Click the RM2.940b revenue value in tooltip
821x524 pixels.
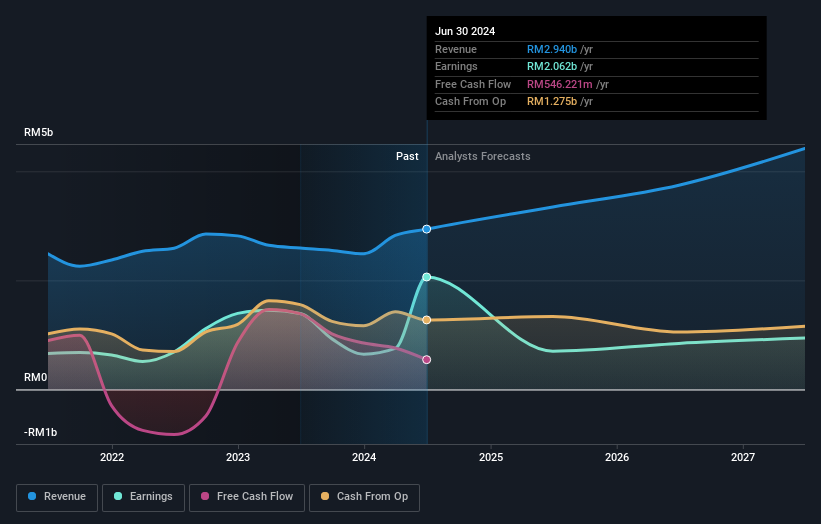[x=552, y=49]
